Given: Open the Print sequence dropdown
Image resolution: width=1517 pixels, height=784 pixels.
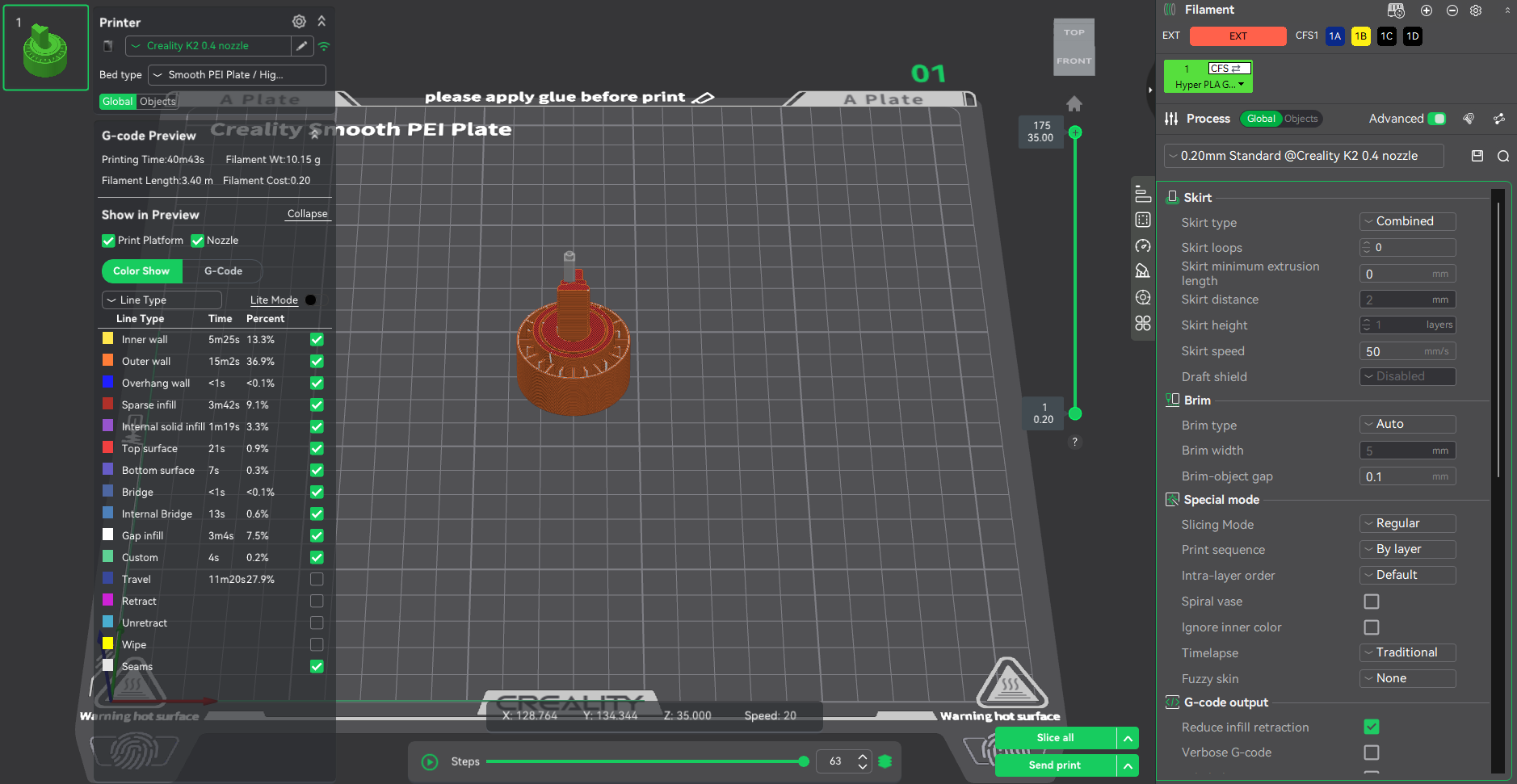Looking at the screenshot, I should coord(1408,549).
